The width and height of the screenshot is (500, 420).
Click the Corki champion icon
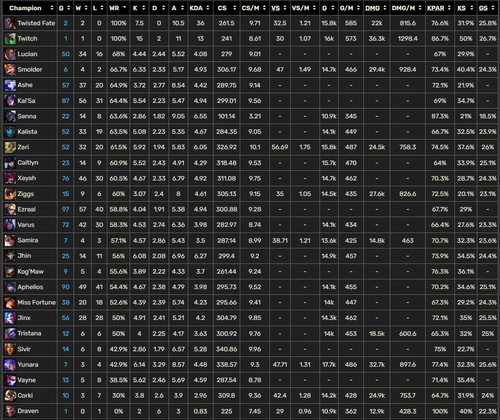(10, 396)
